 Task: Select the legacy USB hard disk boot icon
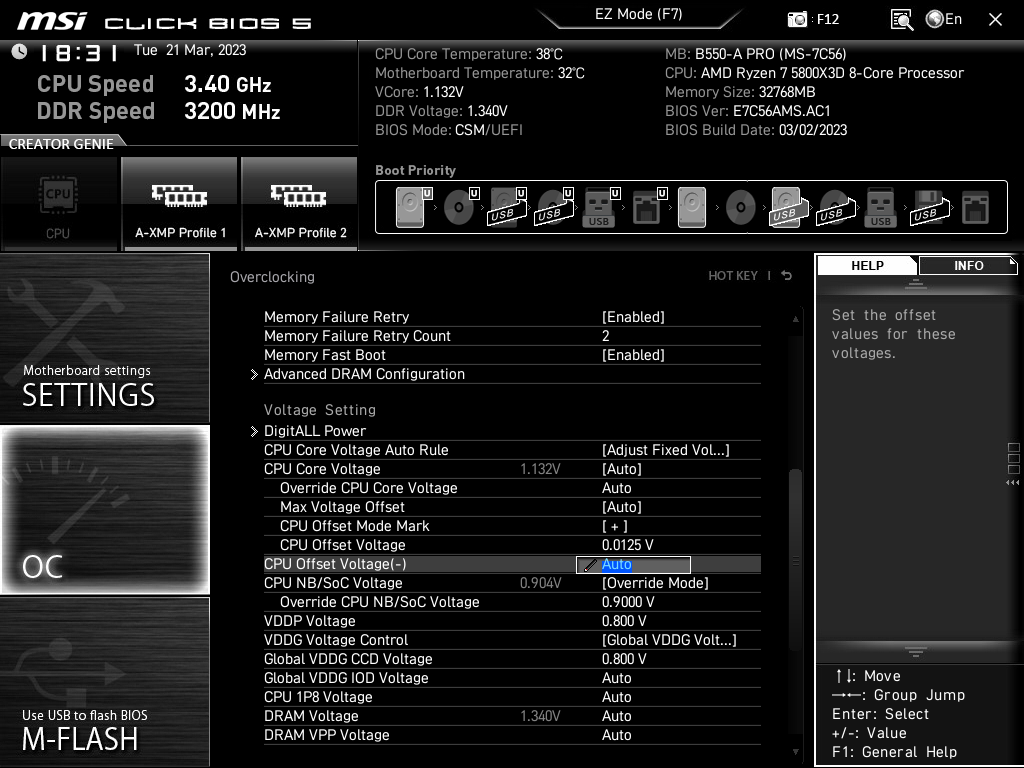(789, 207)
